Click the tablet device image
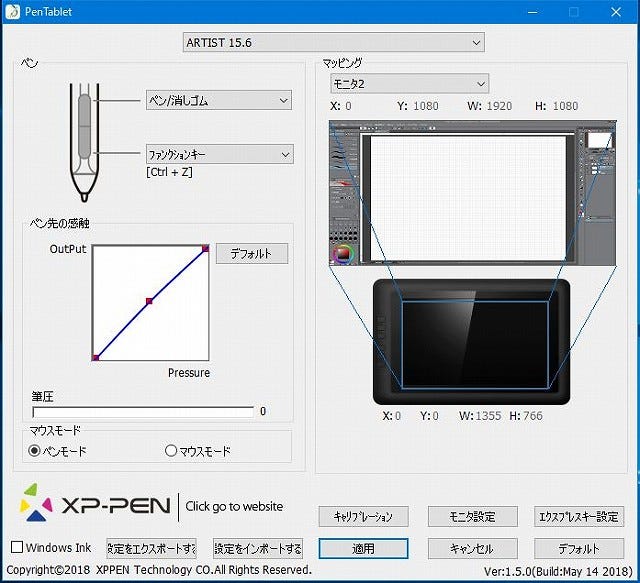This screenshot has height=583, width=640. [x=471, y=342]
